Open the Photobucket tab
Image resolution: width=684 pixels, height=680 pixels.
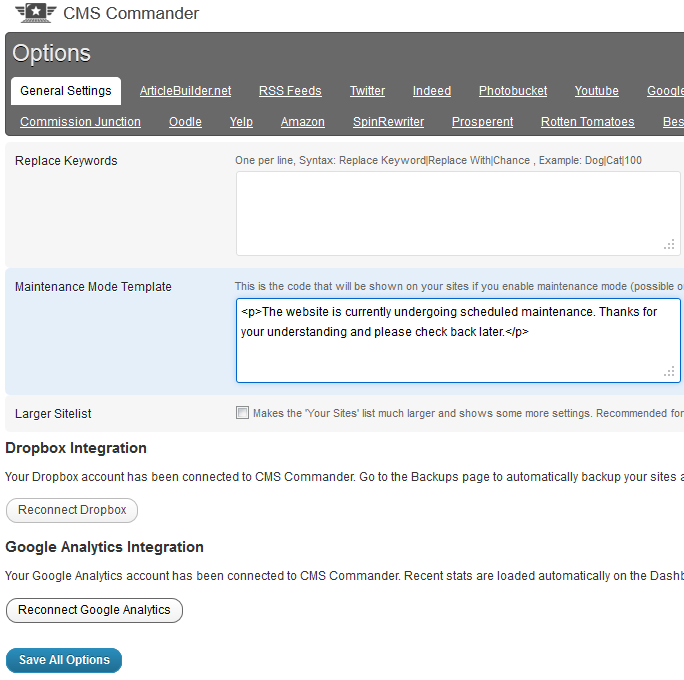pos(513,91)
